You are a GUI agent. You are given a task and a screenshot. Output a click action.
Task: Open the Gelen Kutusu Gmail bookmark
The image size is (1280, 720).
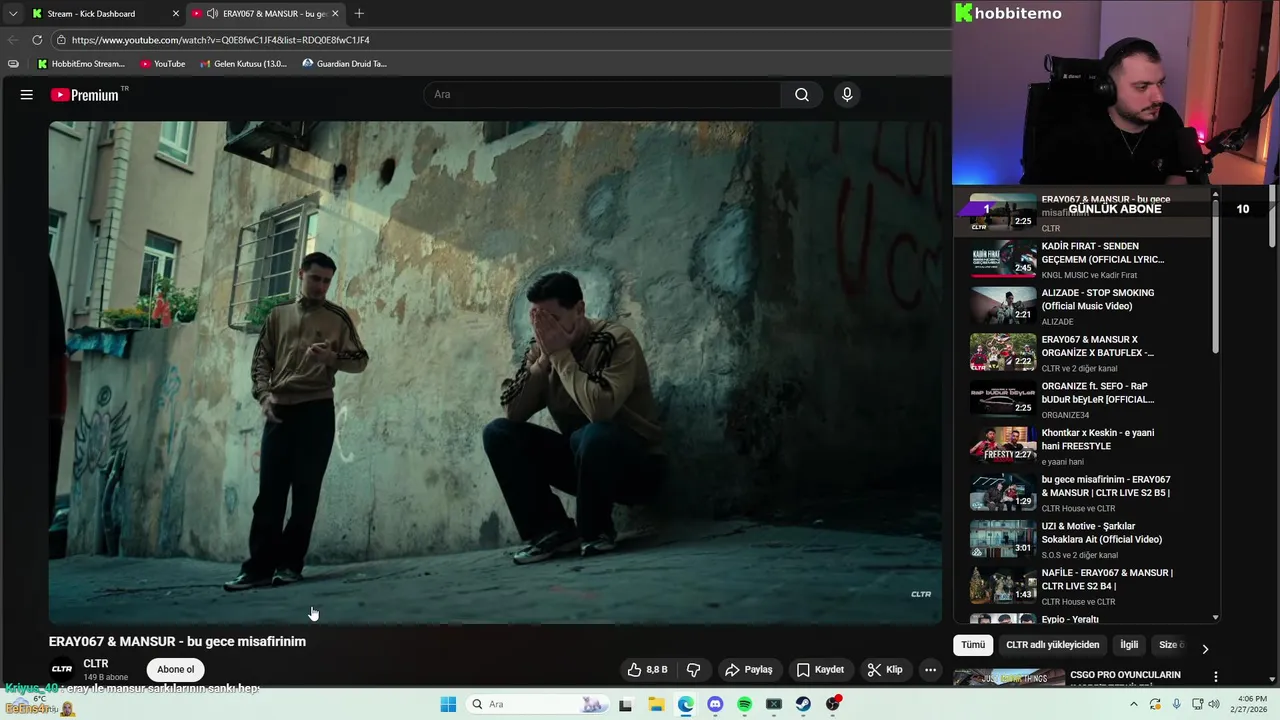pyautogui.click(x=244, y=64)
